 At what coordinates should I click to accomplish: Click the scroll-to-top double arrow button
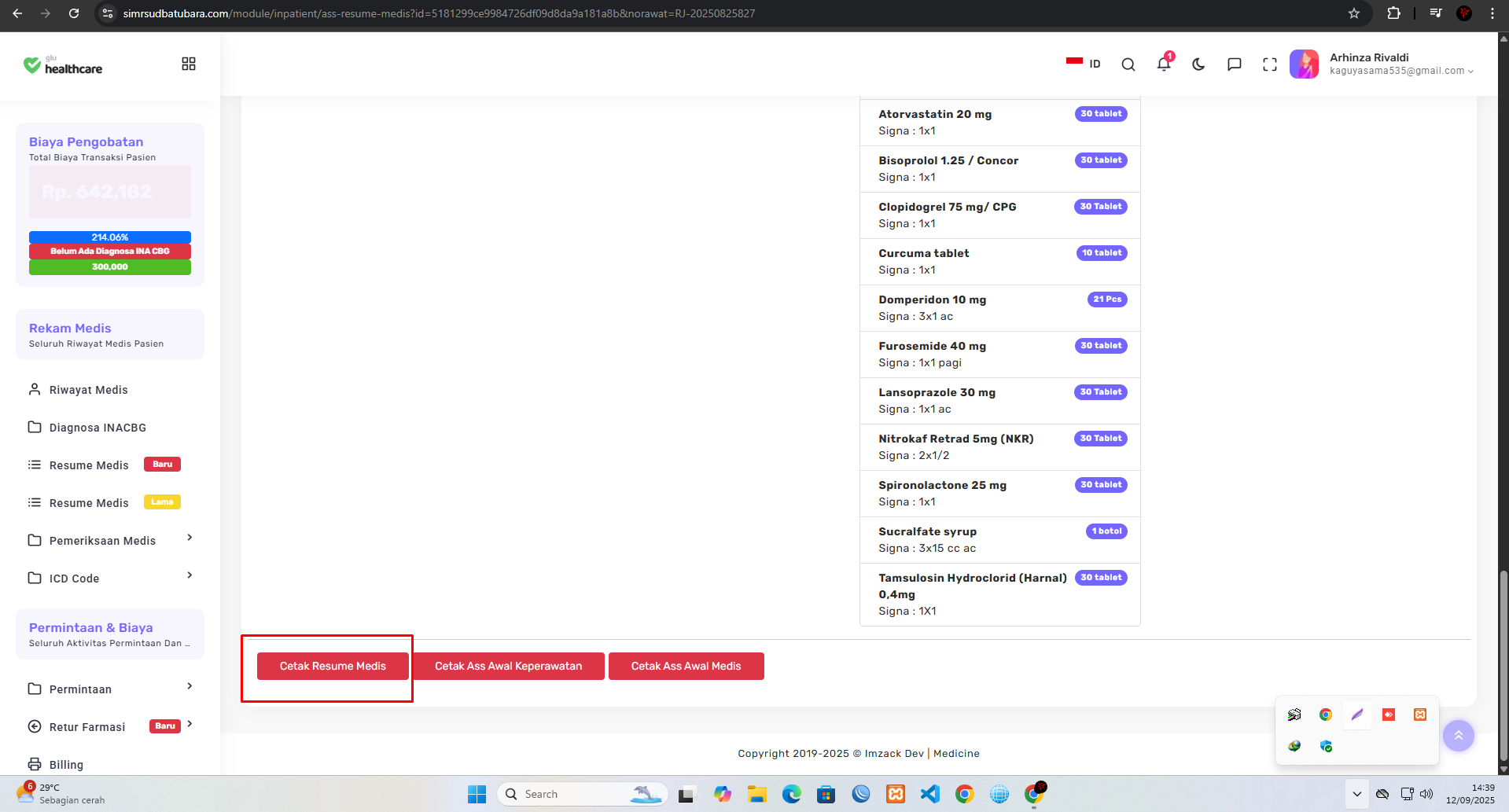click(x=1459, y=736)
